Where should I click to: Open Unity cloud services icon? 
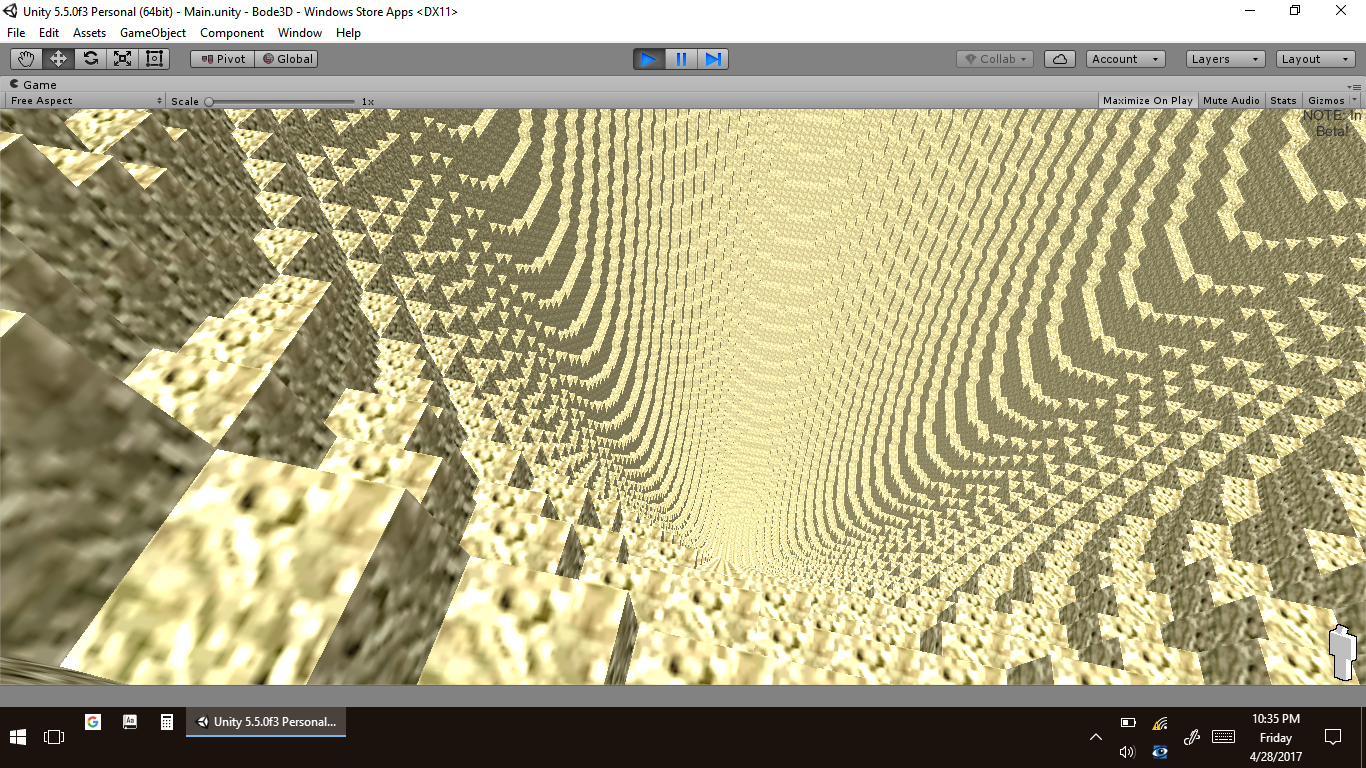tap(1059, 59)
